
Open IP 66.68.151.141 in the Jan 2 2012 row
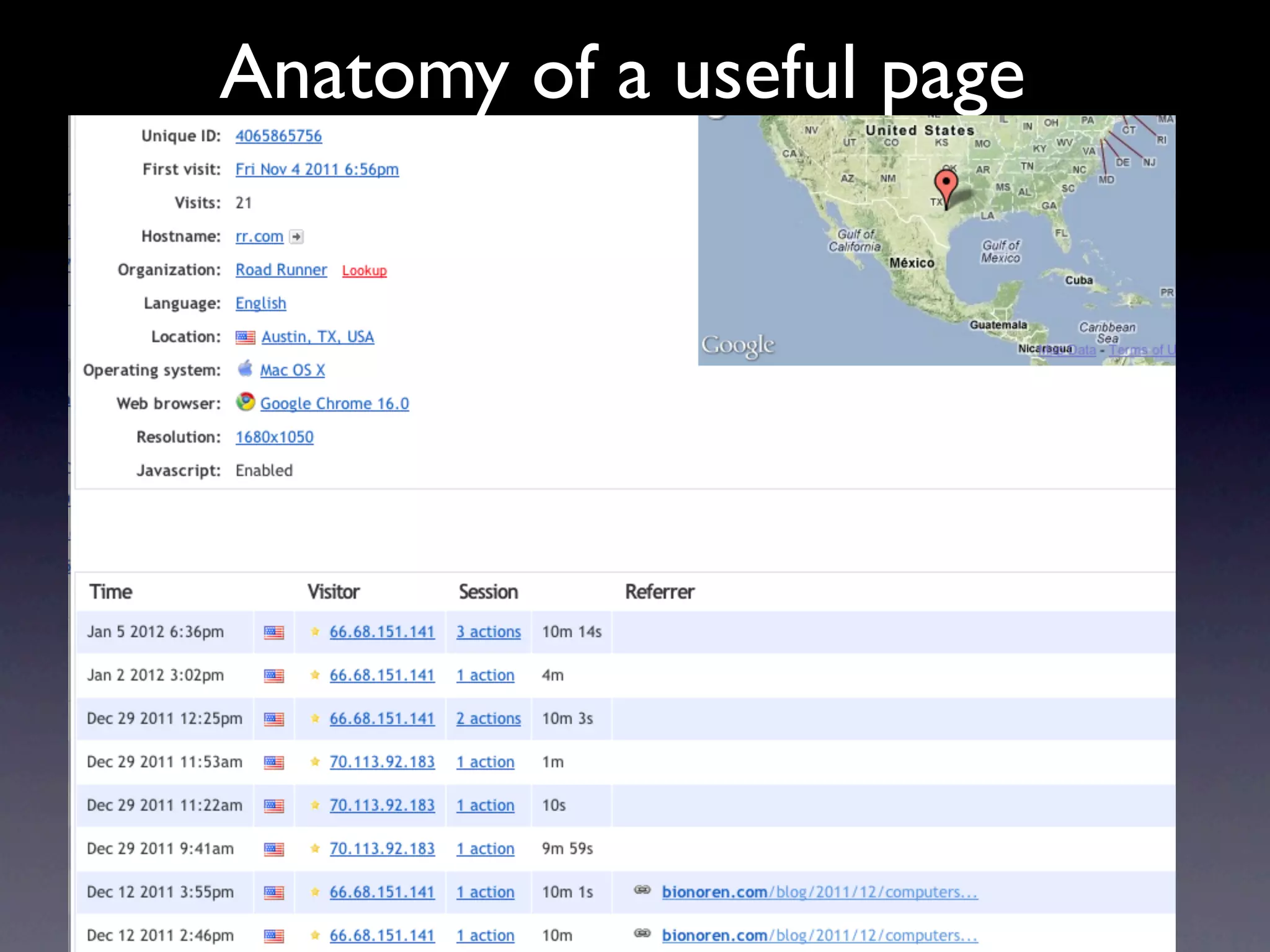pos(382,675)
